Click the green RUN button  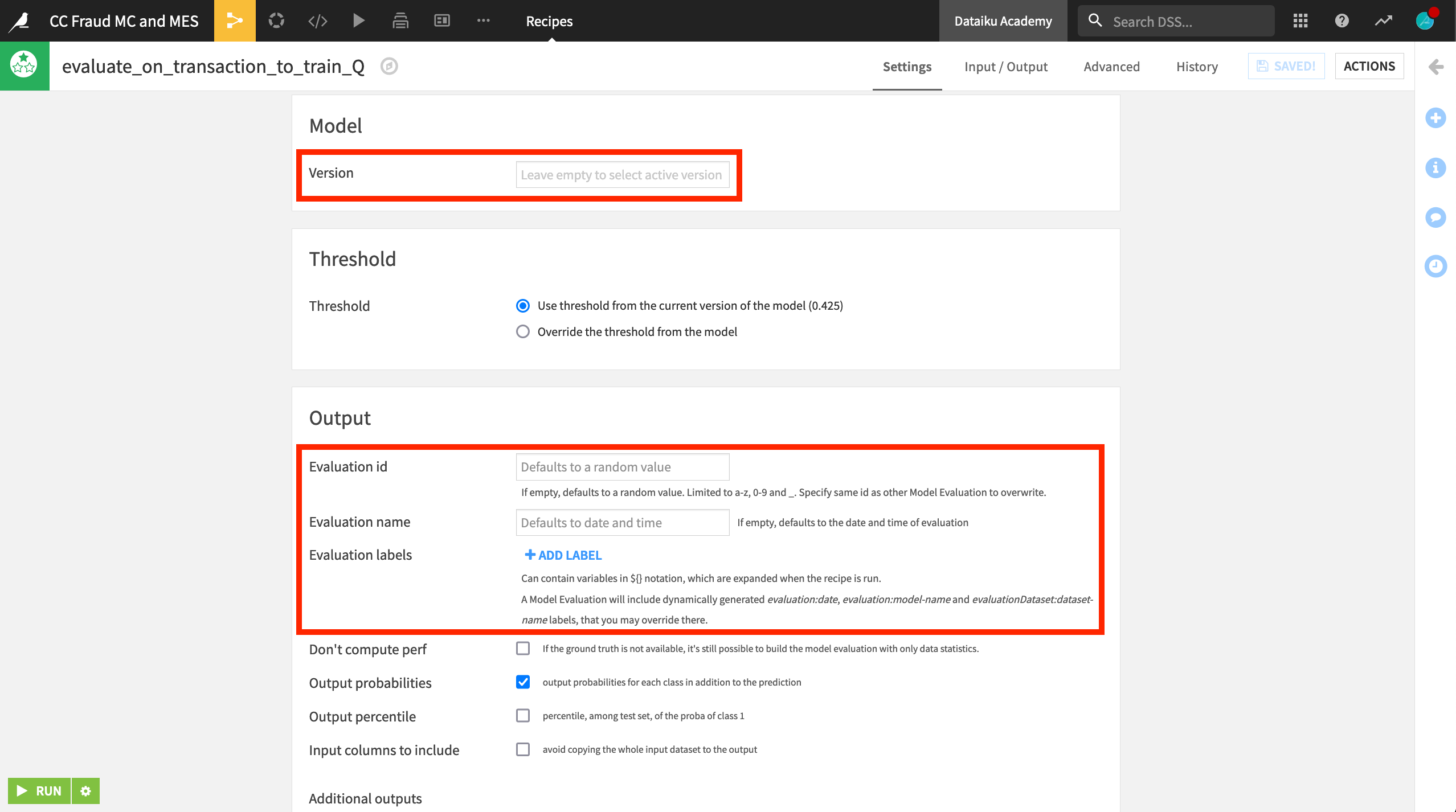click(x=39, y=791)
